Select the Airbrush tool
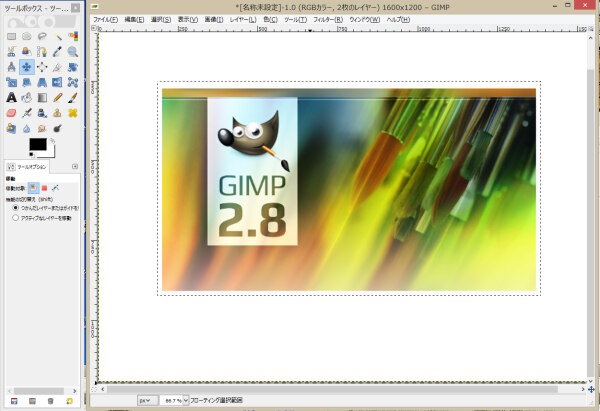Screen dimensions: 600x411 26,113
